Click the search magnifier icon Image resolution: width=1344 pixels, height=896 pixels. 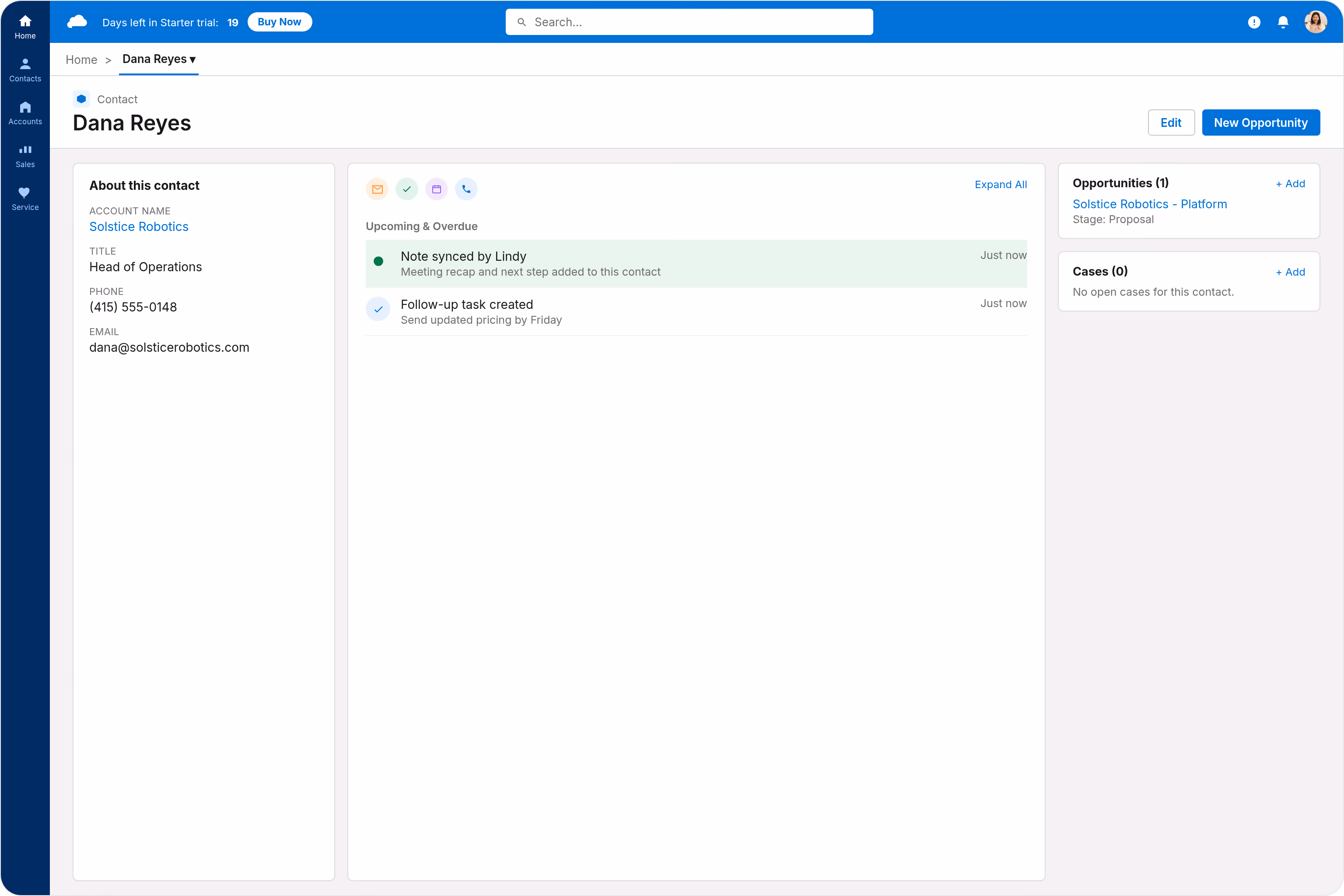(521, 22)
